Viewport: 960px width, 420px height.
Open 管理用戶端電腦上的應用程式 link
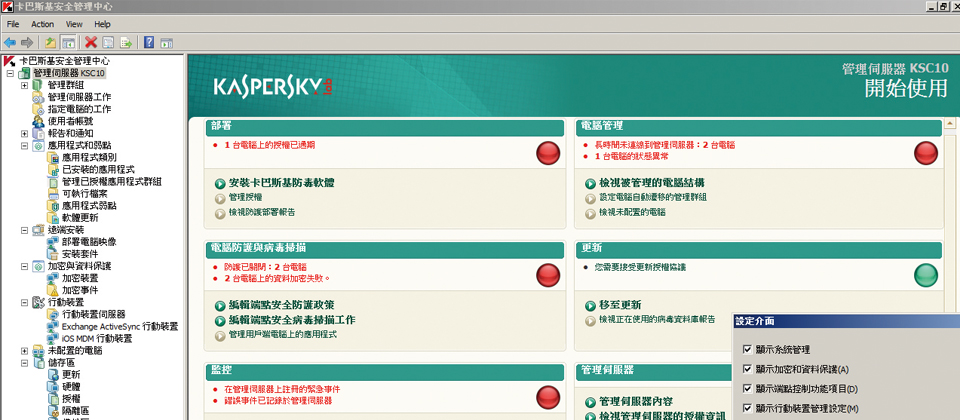pos(283,335)
